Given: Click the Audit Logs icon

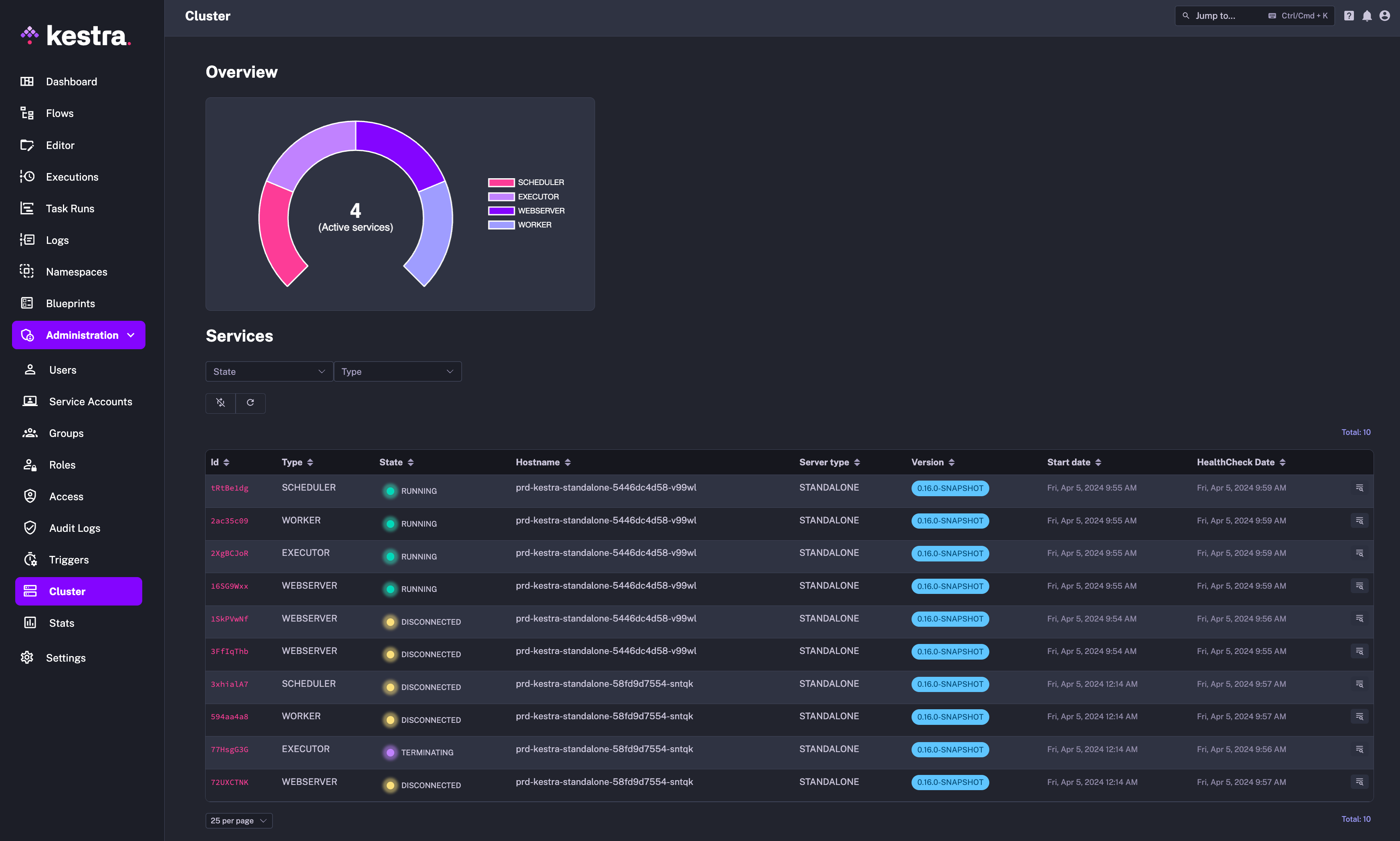Looking at the screenshot, I should (30, 527).
